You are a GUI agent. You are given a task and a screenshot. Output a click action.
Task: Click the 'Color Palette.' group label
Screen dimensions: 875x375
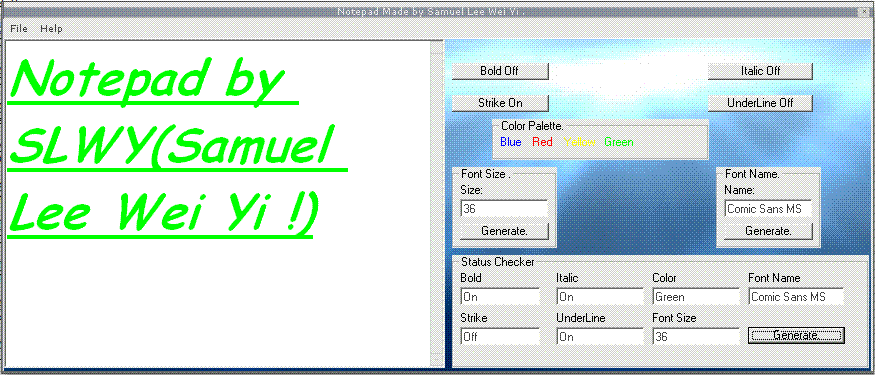click(x=532, y=126)
